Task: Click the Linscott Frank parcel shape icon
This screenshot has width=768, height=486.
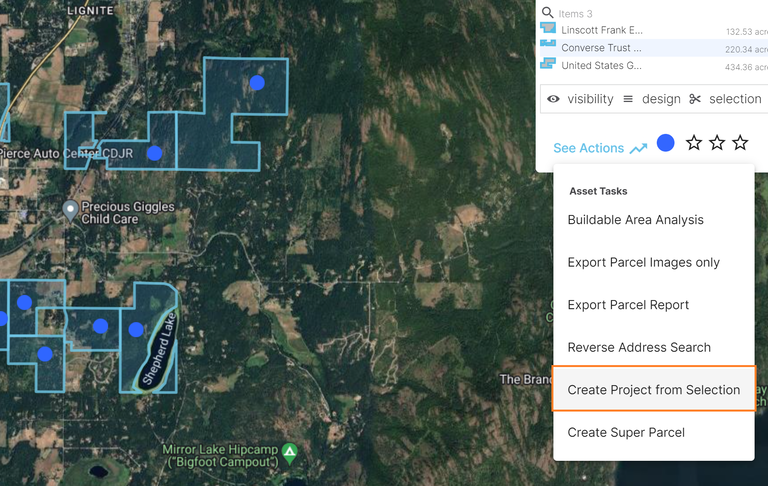Action: 547,30
